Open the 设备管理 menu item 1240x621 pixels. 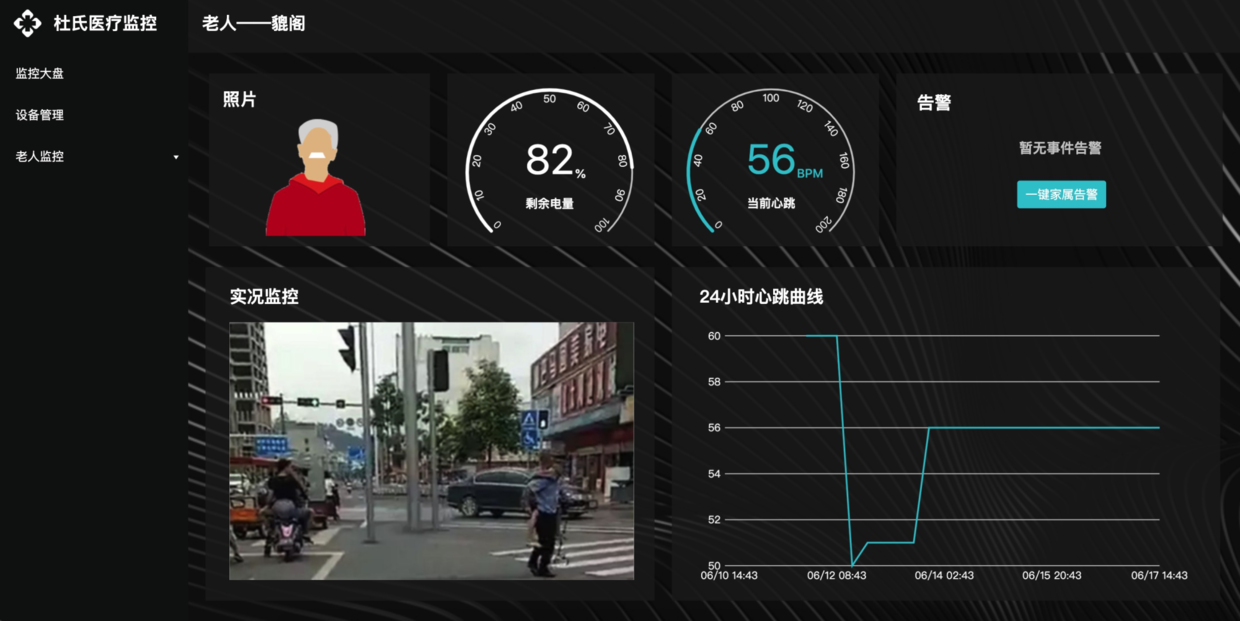coord(40,115)
